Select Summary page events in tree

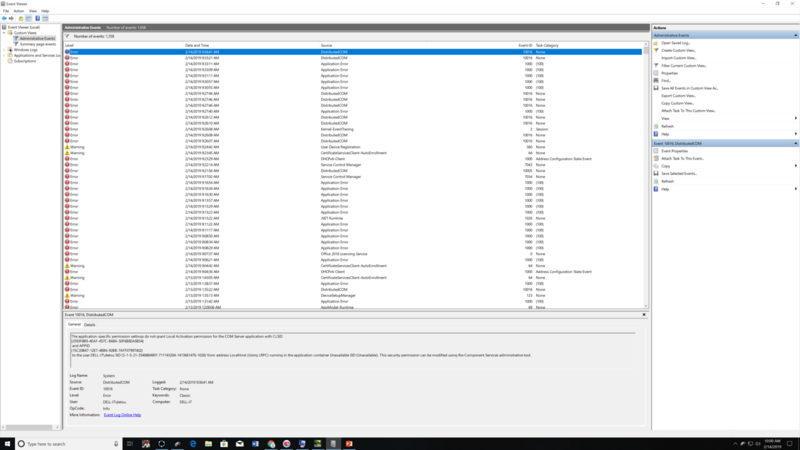point(38,44)
